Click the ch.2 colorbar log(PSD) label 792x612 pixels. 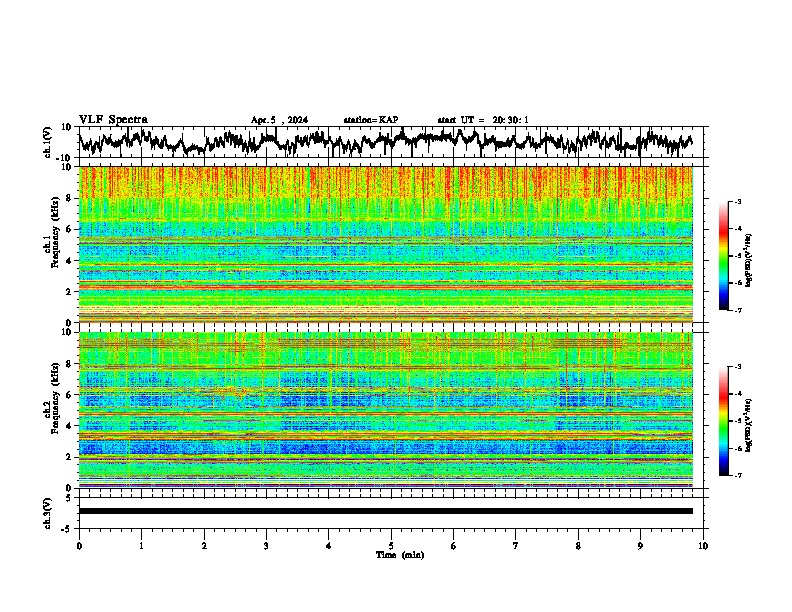coord(749,426)
